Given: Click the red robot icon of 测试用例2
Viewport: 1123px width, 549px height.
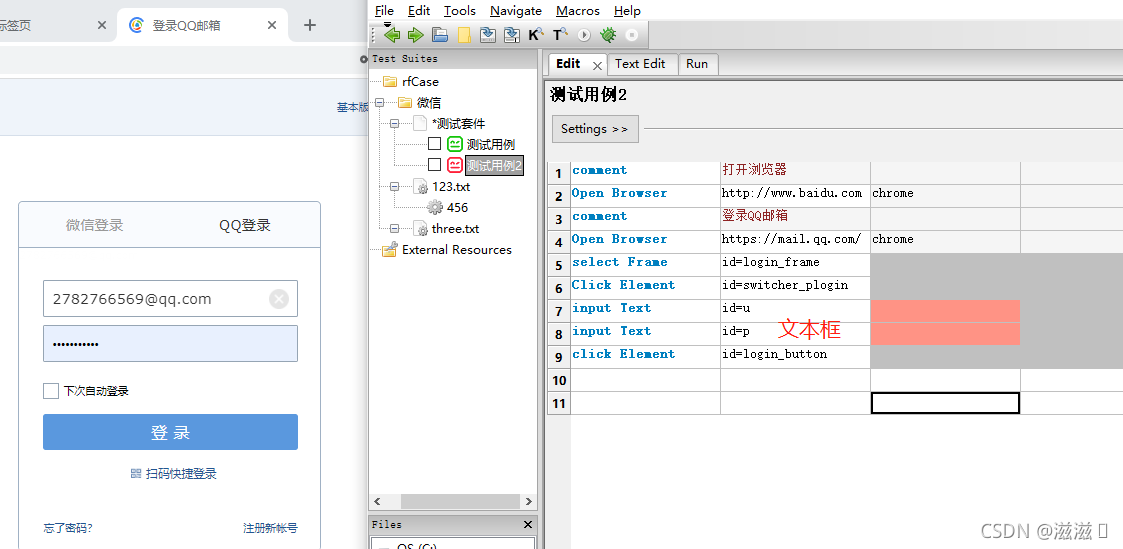Looking at the screenshot, I should tap(455, 165).
